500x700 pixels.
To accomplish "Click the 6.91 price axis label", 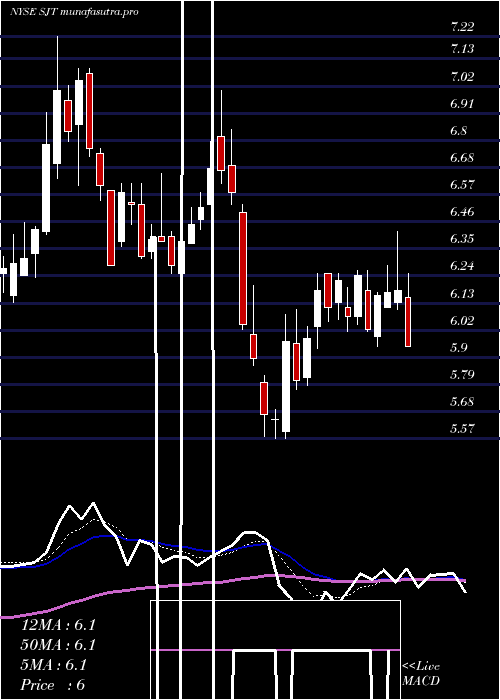I will tap(462, 104).
